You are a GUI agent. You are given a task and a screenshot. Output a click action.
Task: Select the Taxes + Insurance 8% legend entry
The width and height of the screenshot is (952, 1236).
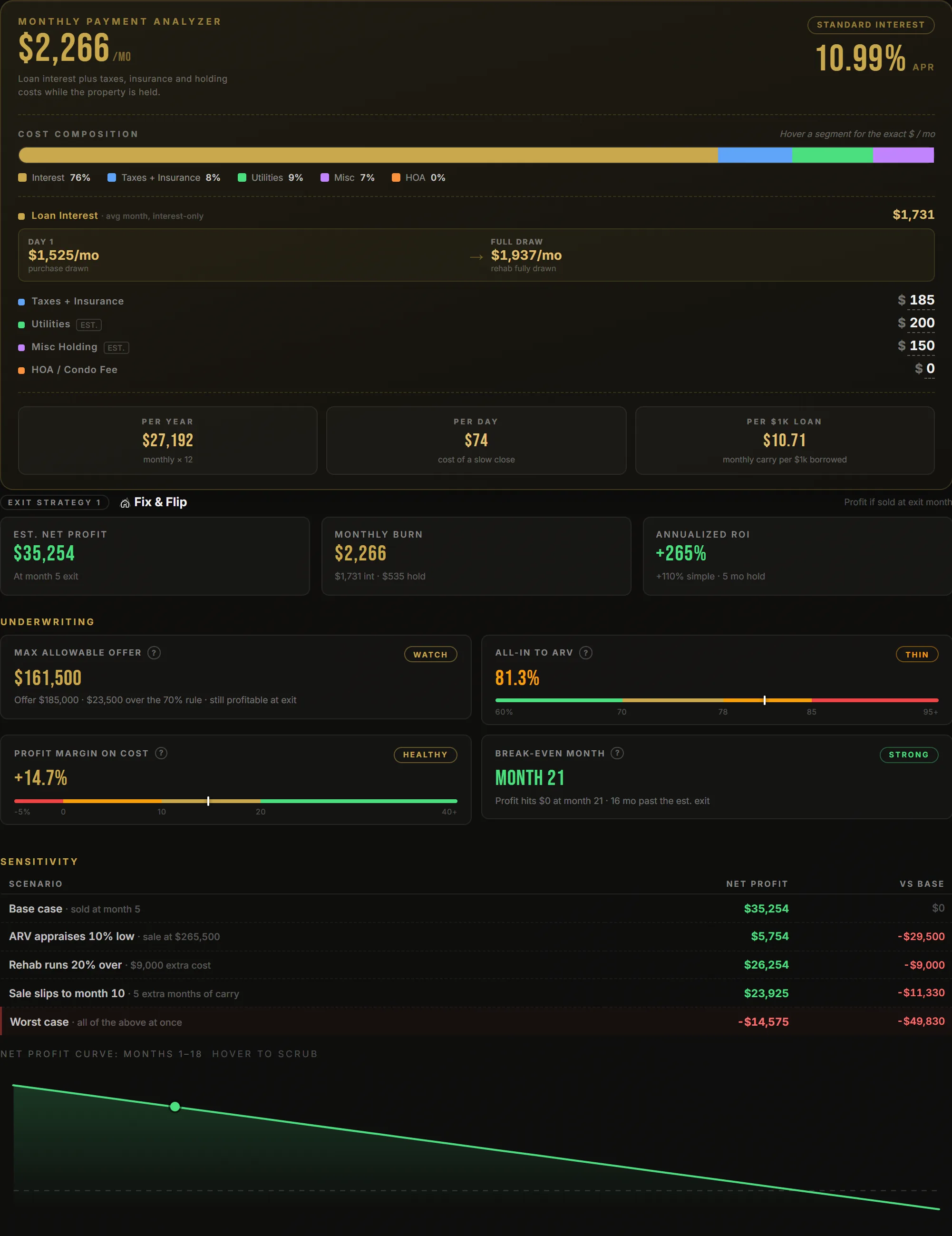(164, 178)
